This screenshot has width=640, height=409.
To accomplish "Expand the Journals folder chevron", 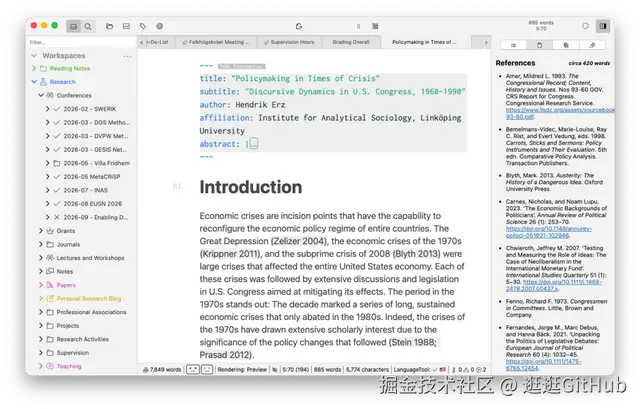I will 41,244.
